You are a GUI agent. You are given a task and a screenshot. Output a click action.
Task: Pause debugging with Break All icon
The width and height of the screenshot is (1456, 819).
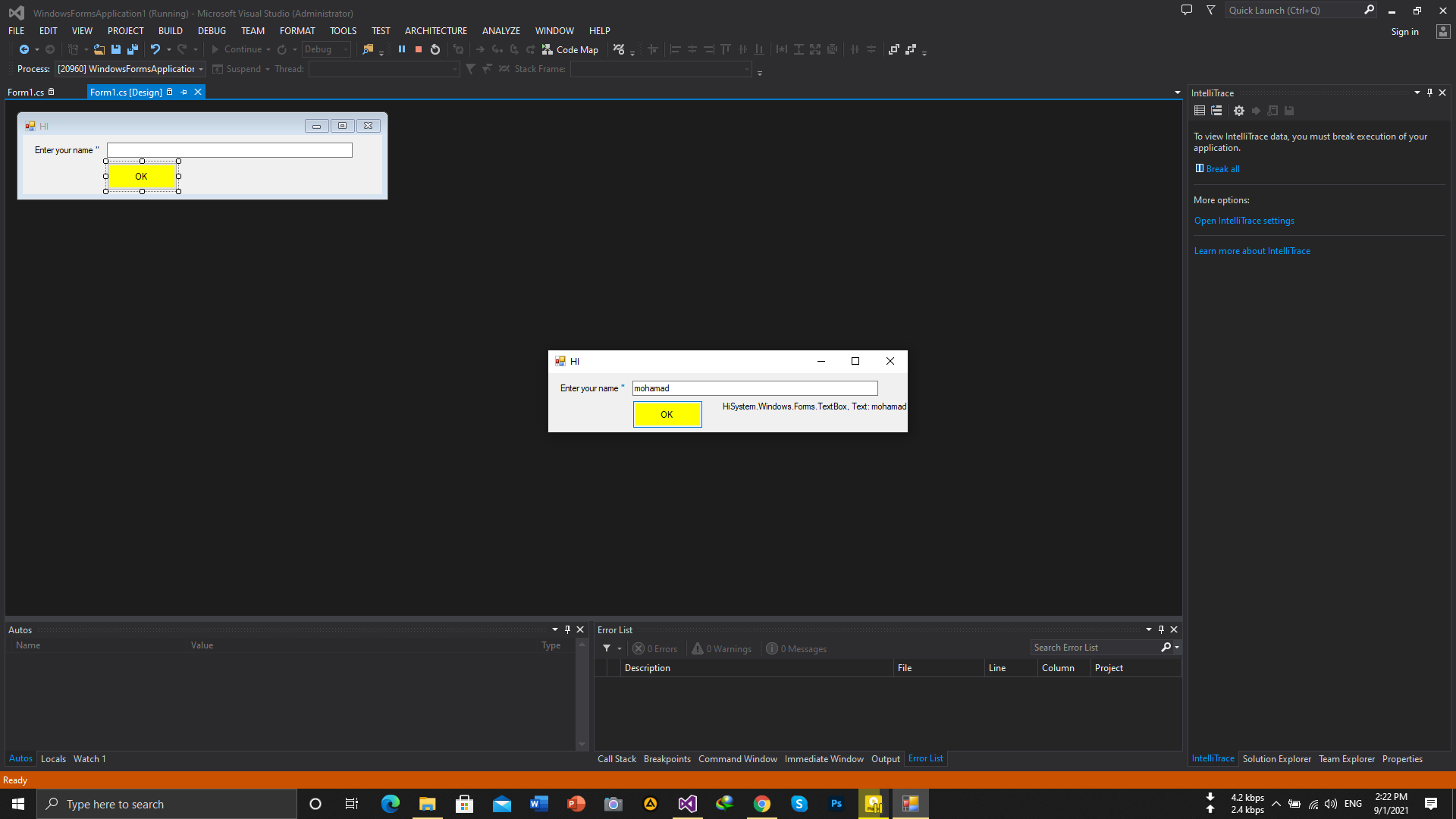point(402,49)
